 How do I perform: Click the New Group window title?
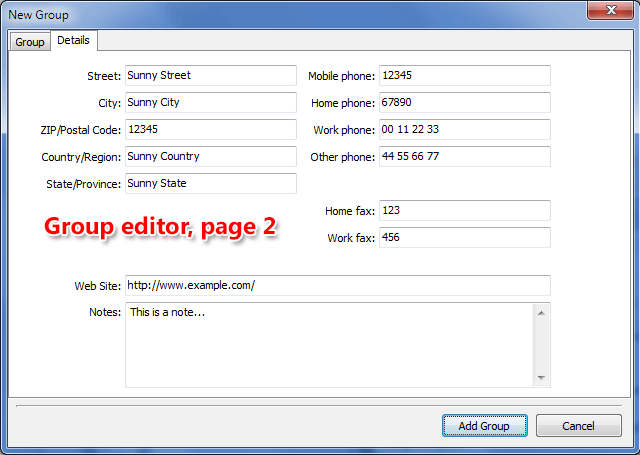(x=38, y=15)
